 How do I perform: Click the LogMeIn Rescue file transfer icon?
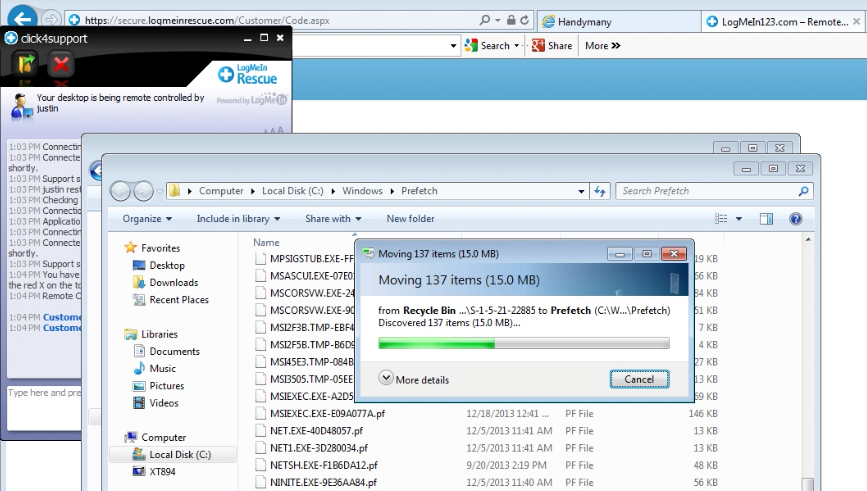click(x=25, y=66)
